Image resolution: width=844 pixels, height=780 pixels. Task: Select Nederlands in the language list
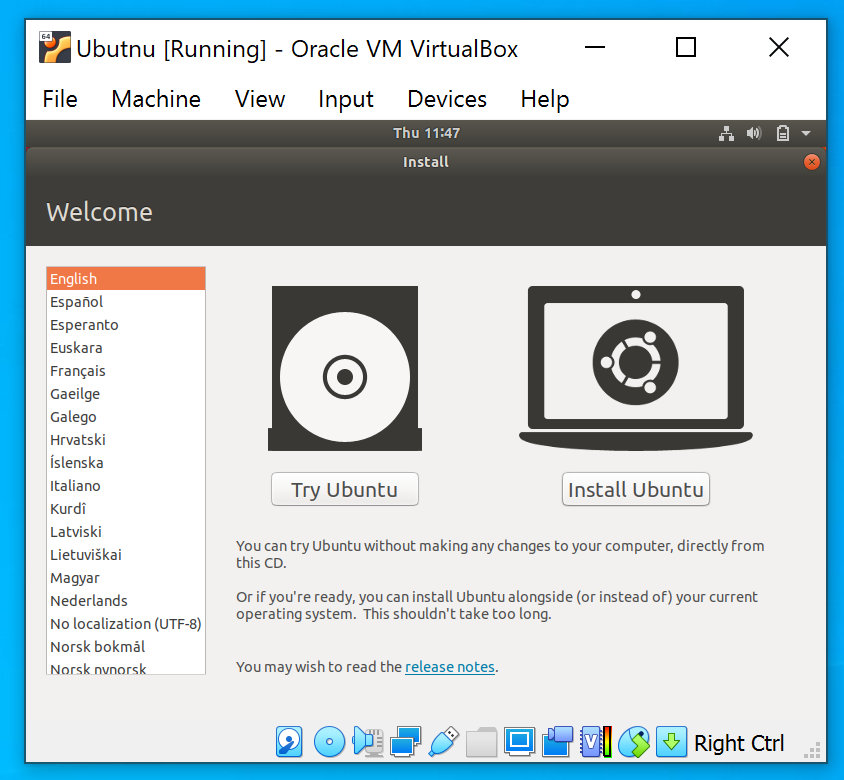(126, 601)
